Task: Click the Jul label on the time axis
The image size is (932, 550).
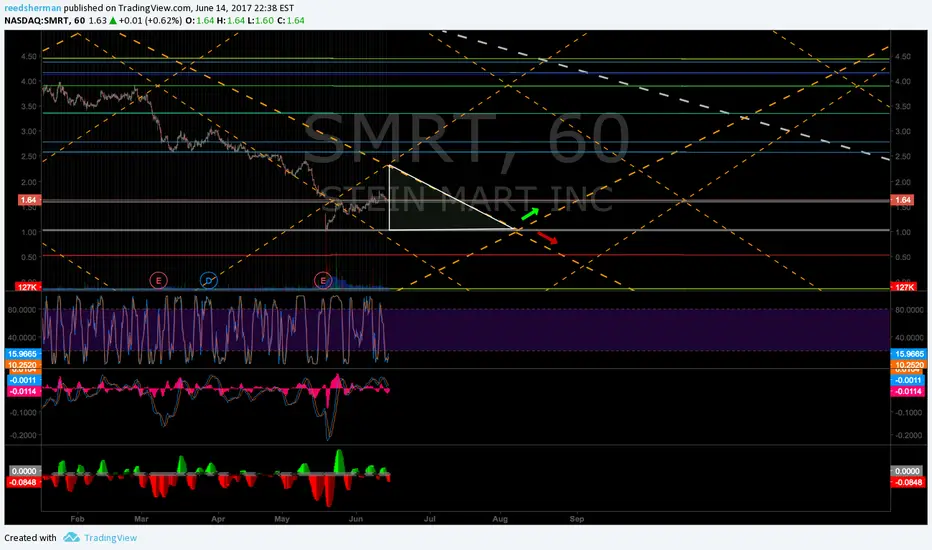Action: coord(430,518)
